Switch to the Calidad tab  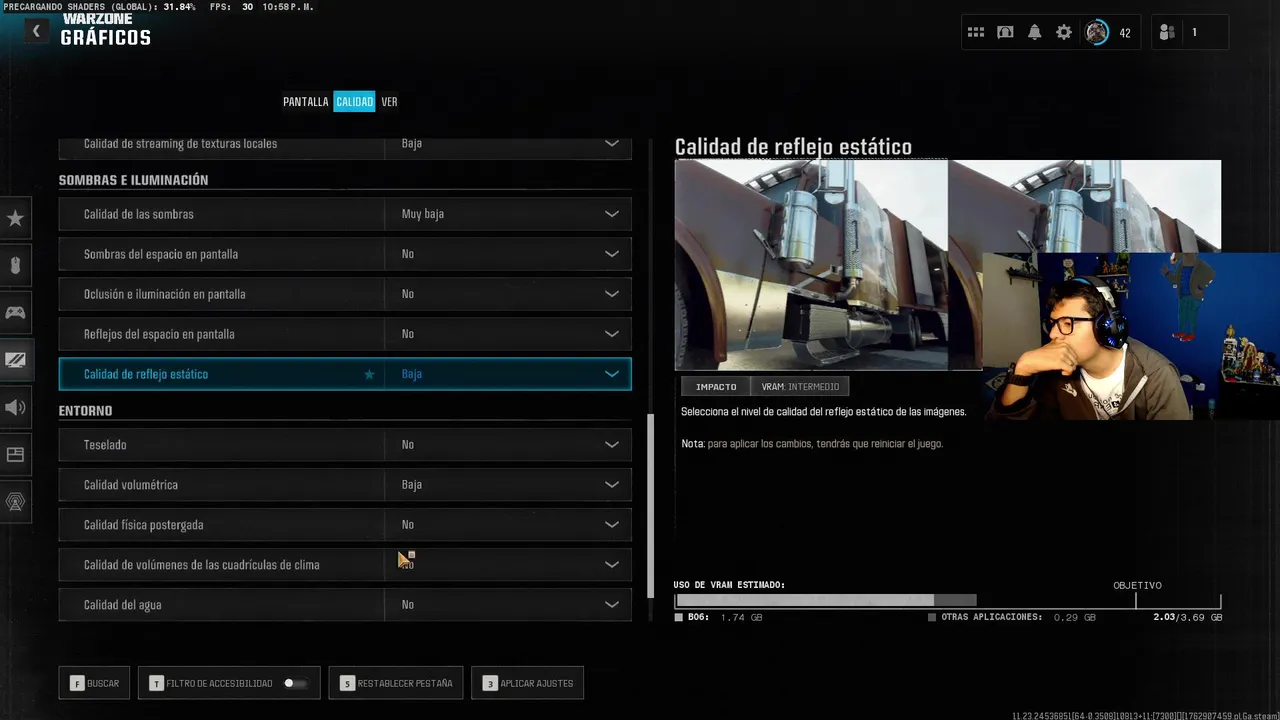(x=354, y=102)
